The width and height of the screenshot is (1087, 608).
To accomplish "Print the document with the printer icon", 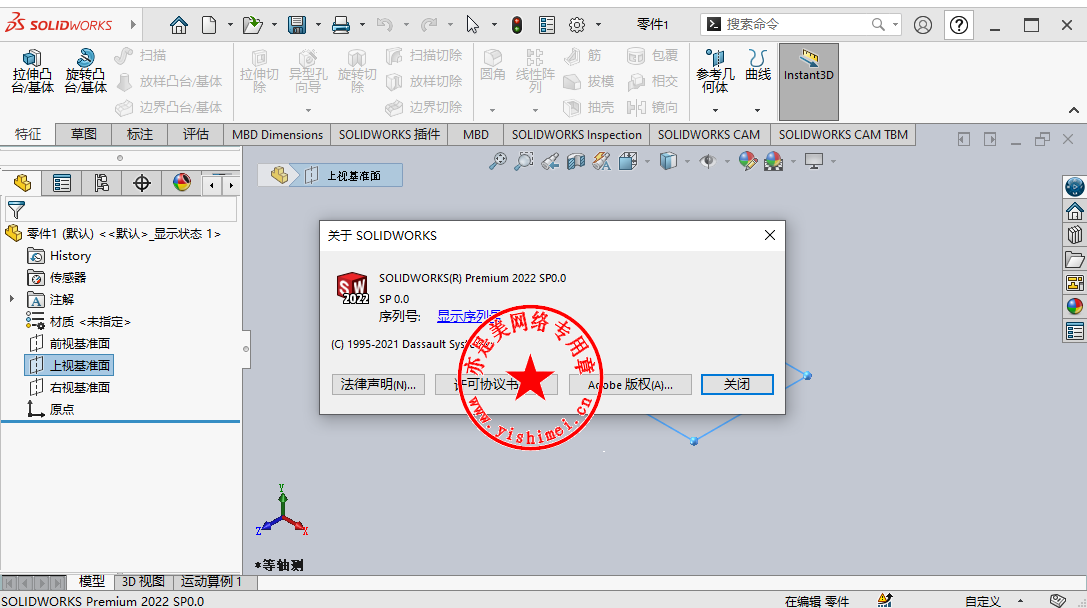I will 340,25.
